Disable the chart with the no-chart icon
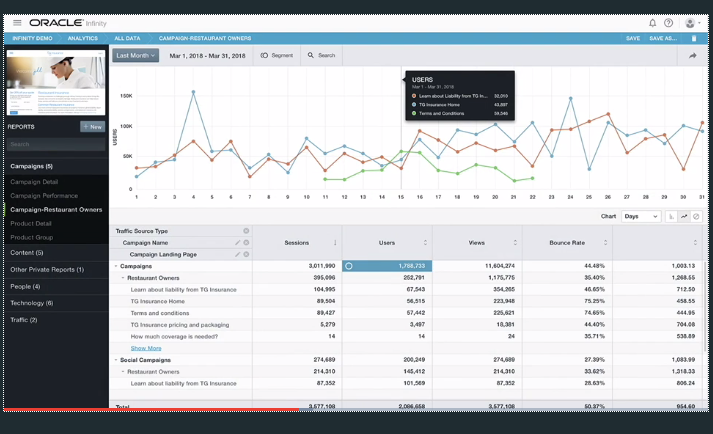This screenshot has width=713, height=434. click(696, 216)
